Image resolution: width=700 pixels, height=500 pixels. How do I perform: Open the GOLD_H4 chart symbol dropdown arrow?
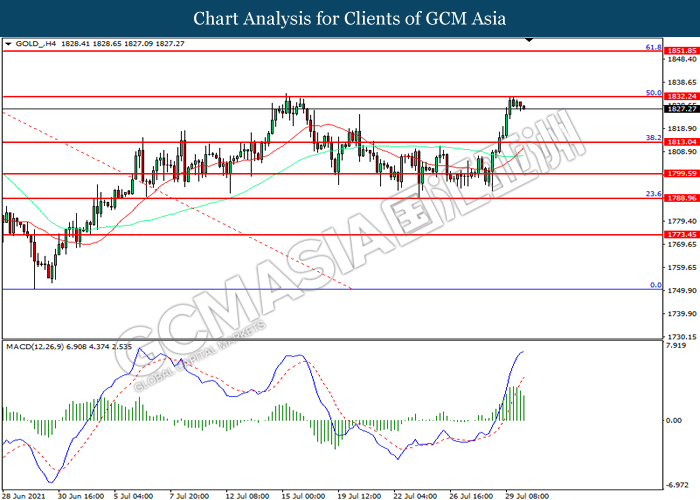pyautogui.click(x=8, y=44)
